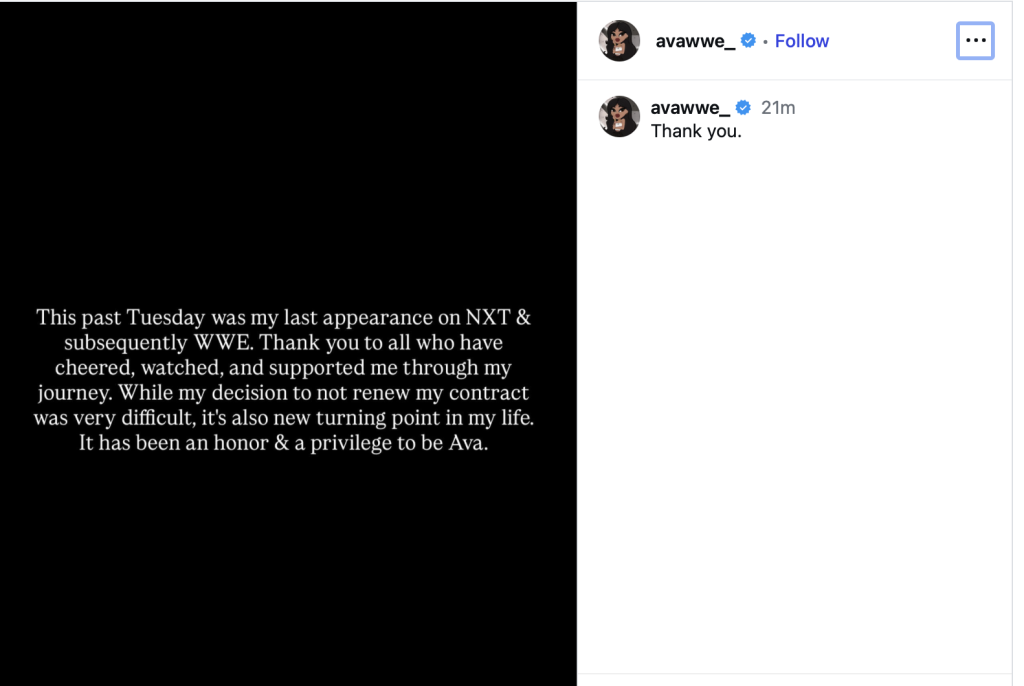
Task: Click the line starting "This past Tuesday"
Action: 283,317
